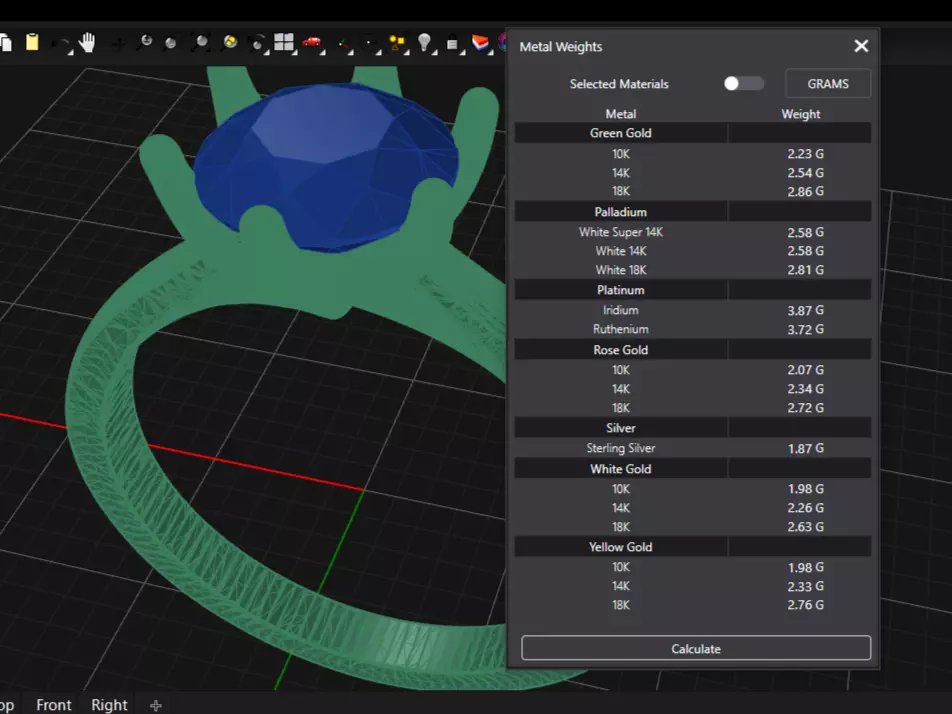The width and height of the screenshot is (952, 714).
Task: Click the GRAMS unit button
Action: [x=828, y=84]
